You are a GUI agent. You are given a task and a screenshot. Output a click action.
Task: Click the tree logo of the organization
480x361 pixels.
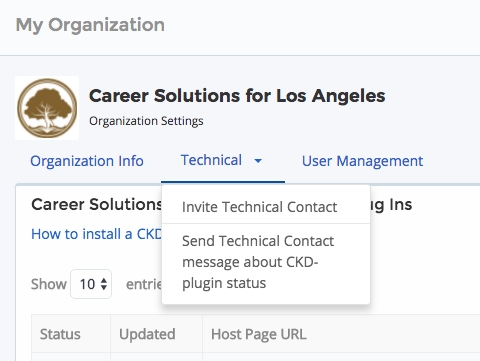(47, 108)
